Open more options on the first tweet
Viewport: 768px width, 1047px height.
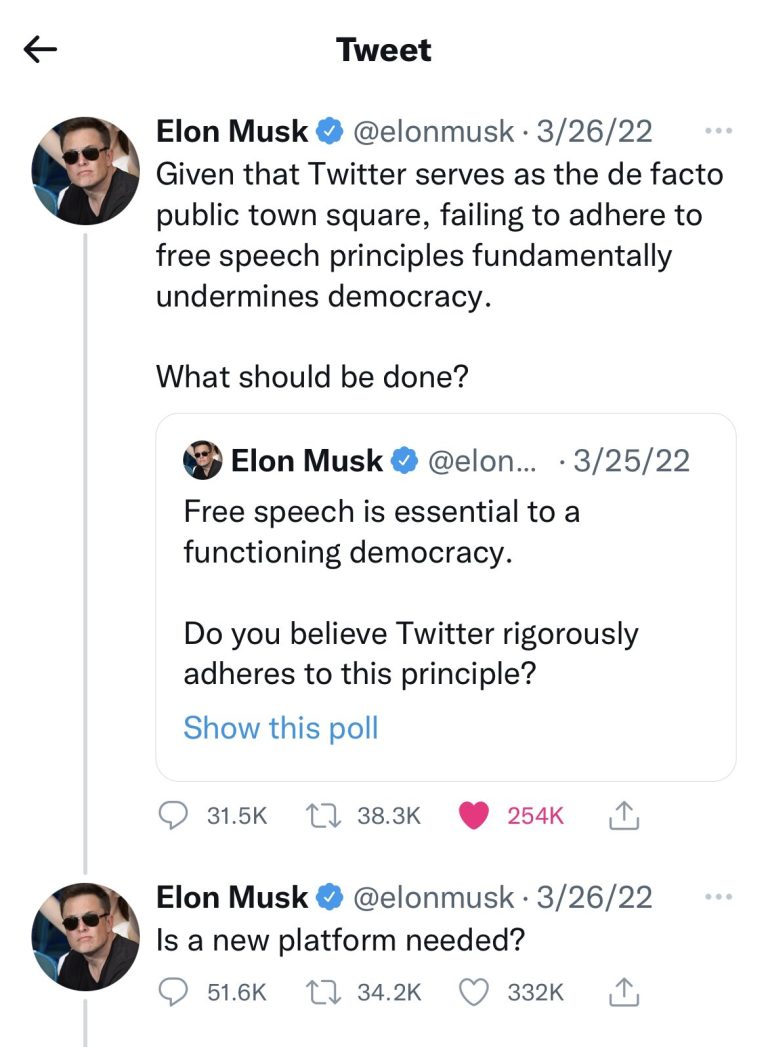coord(718,131)
